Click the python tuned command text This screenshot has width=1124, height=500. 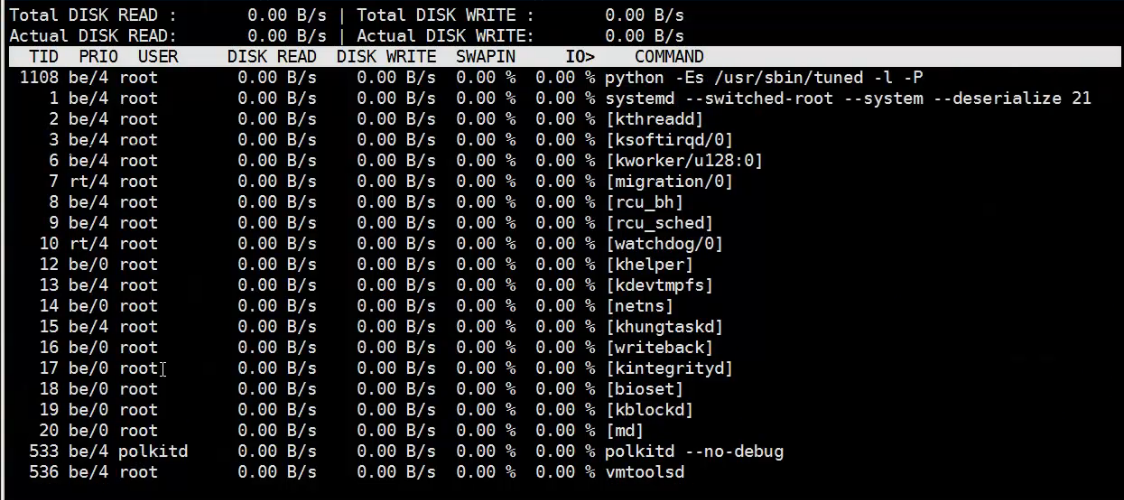pyautogui.click(x=764, y=77)
